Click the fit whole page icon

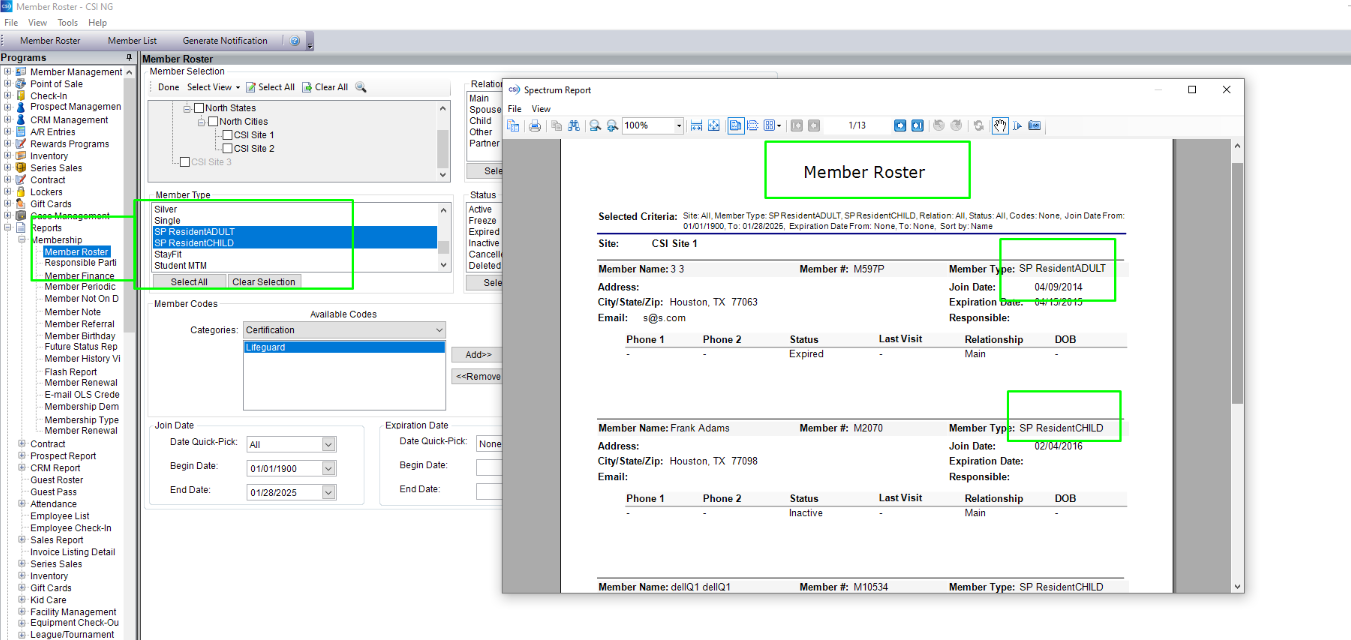click(714, 126)
